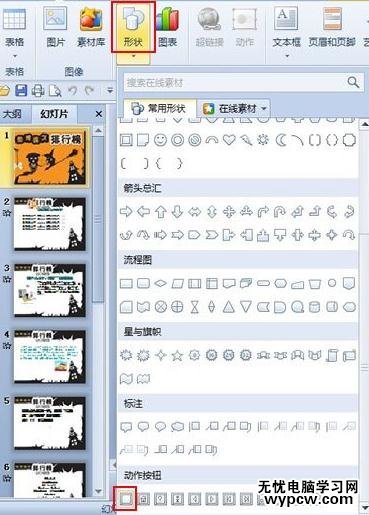Choose the flowchart decision diamond shape
369x515 pixels.
(x=160, y=284)
